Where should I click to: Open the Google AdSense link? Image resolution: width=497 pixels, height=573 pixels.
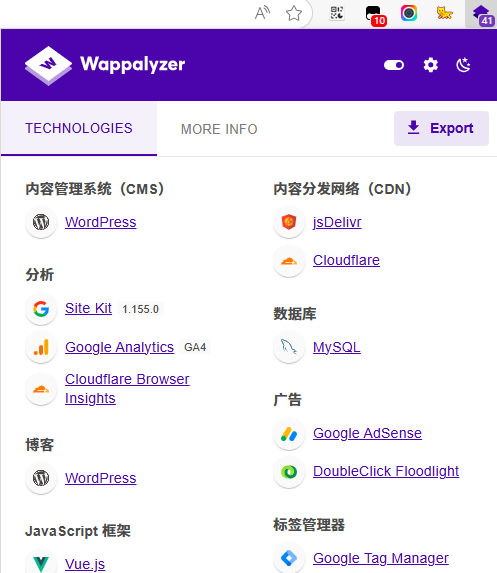point(368,433)
